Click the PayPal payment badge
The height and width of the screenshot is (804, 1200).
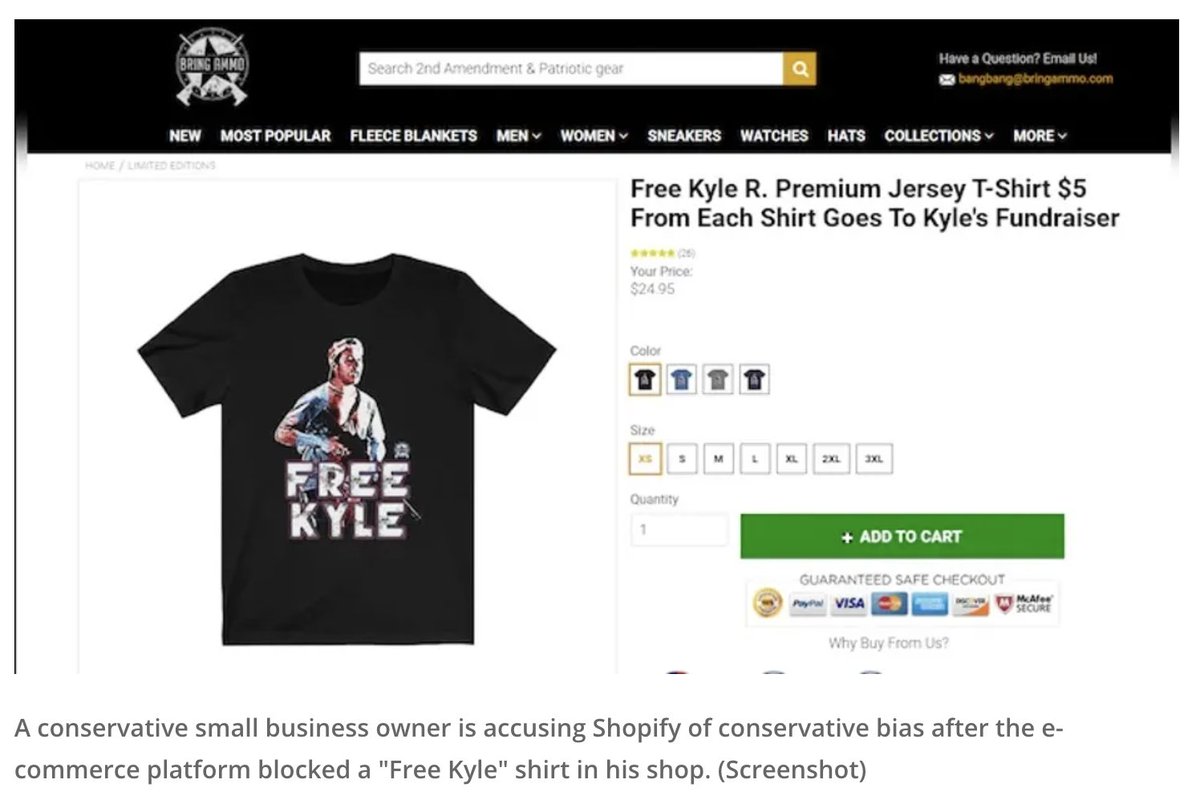(807, 605)
